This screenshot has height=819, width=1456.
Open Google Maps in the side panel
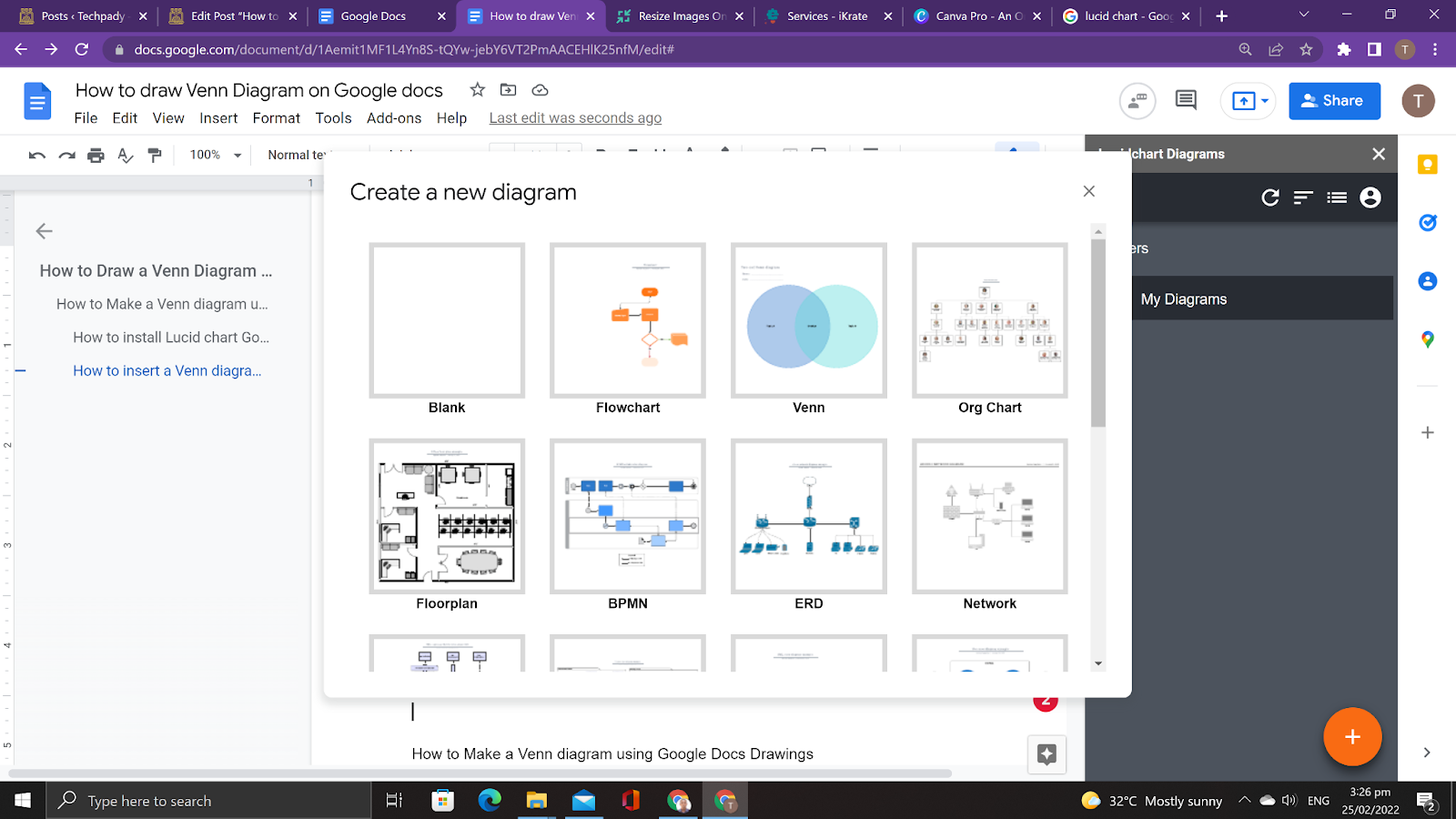tap(1427, 339)
